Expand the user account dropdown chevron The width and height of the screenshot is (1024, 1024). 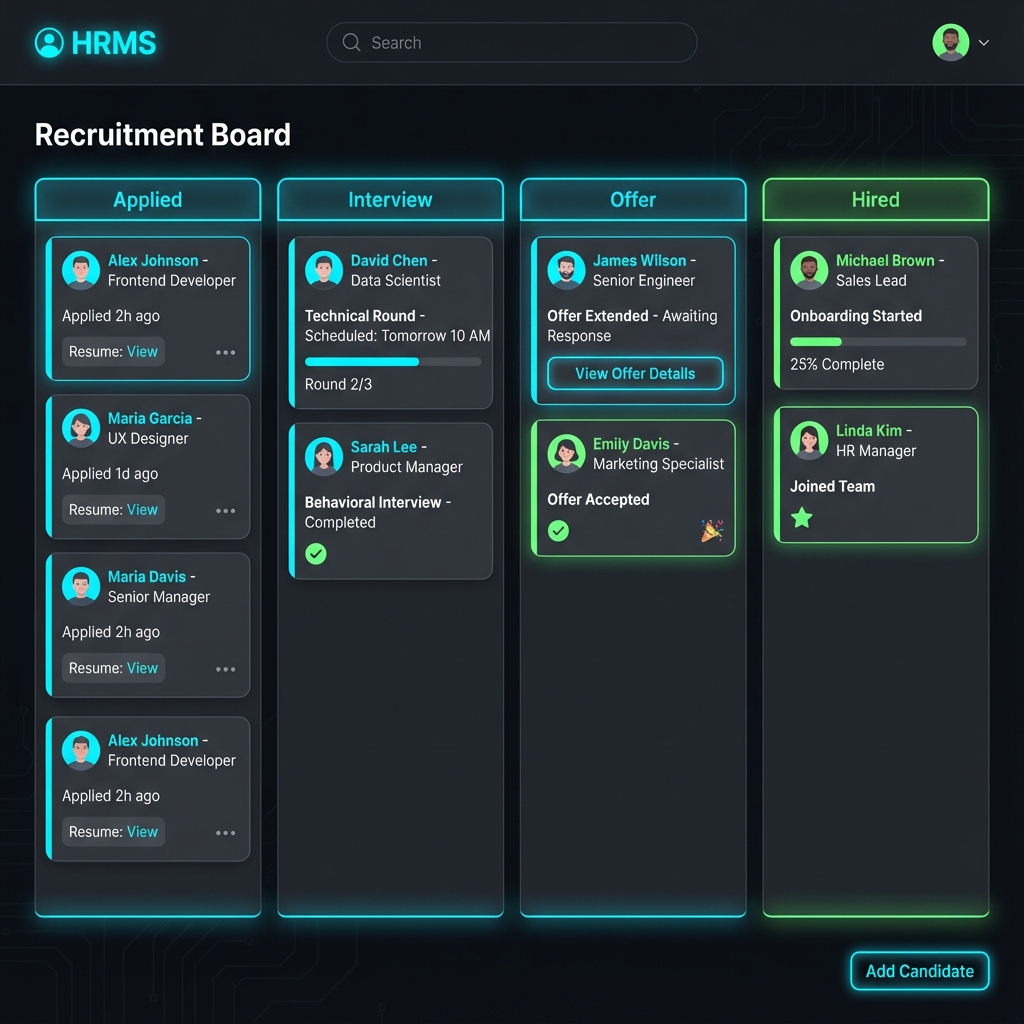[x=984, y=43]
